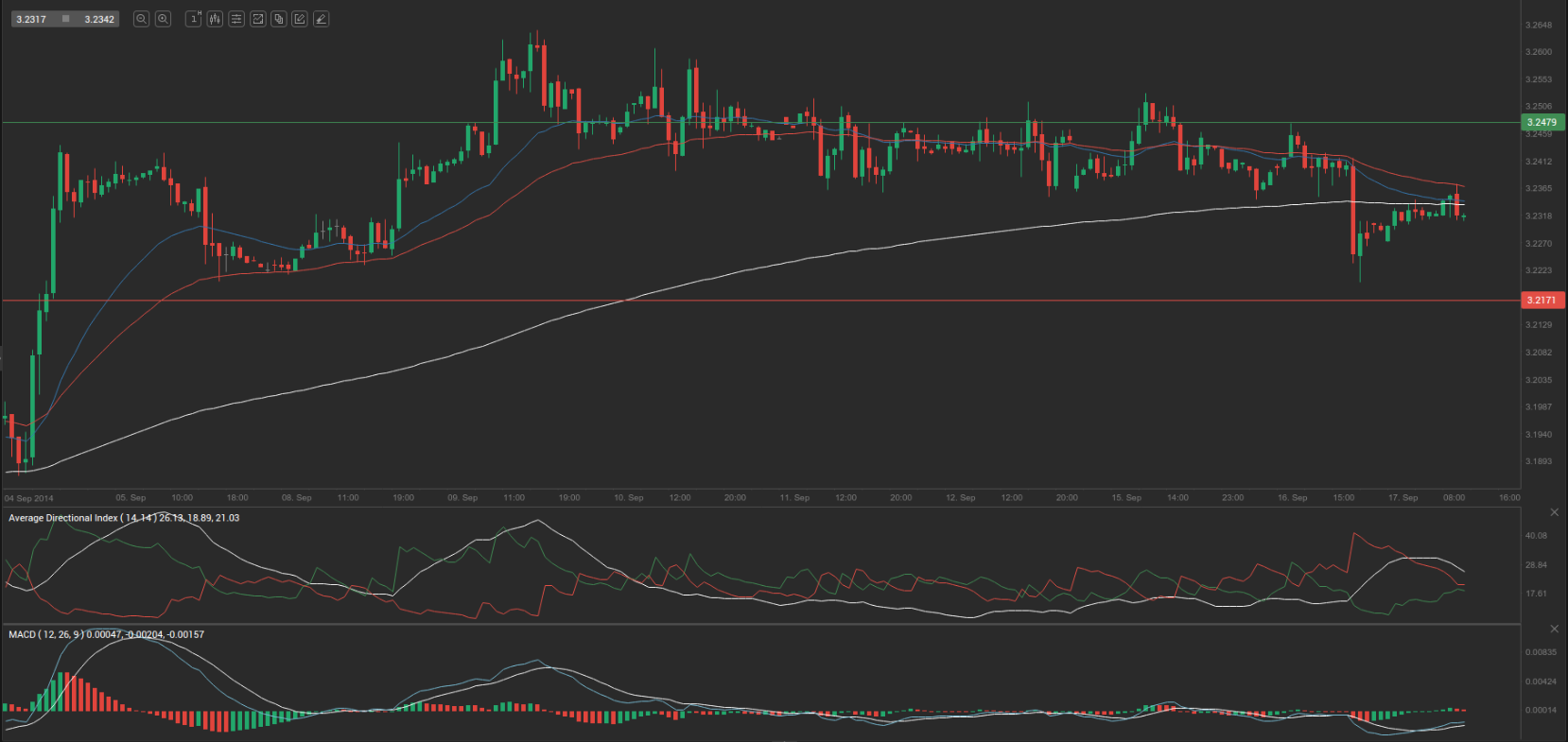1568x742 pixels.
Task: Click the MACD (12, 26, 9) label
Action: 45,634
